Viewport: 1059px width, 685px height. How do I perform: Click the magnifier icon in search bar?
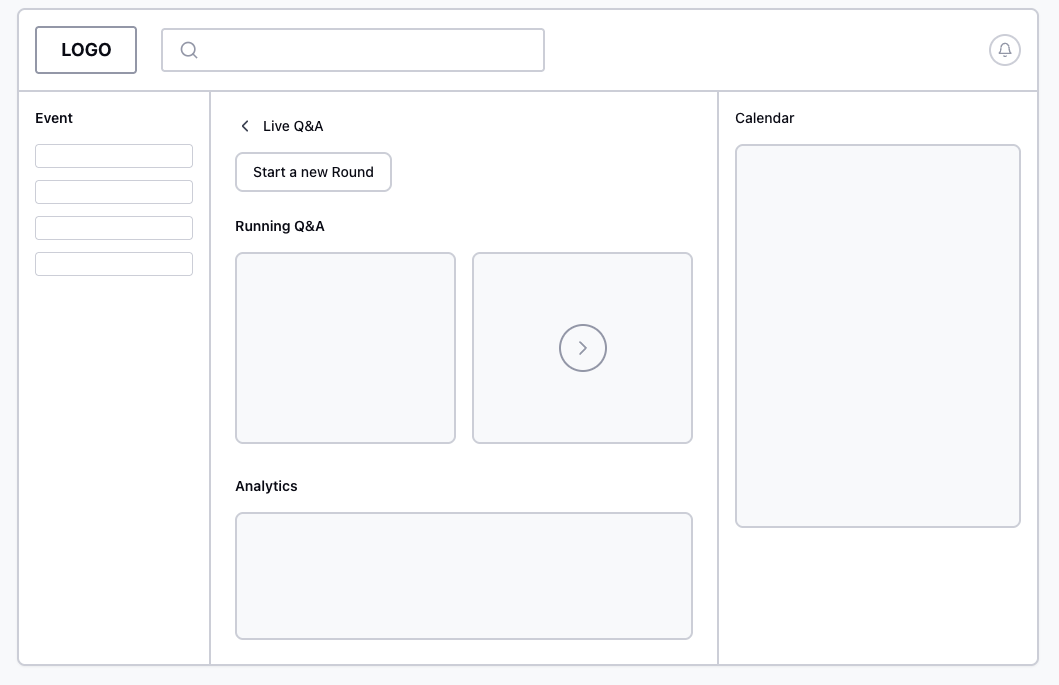pos(189,50)
